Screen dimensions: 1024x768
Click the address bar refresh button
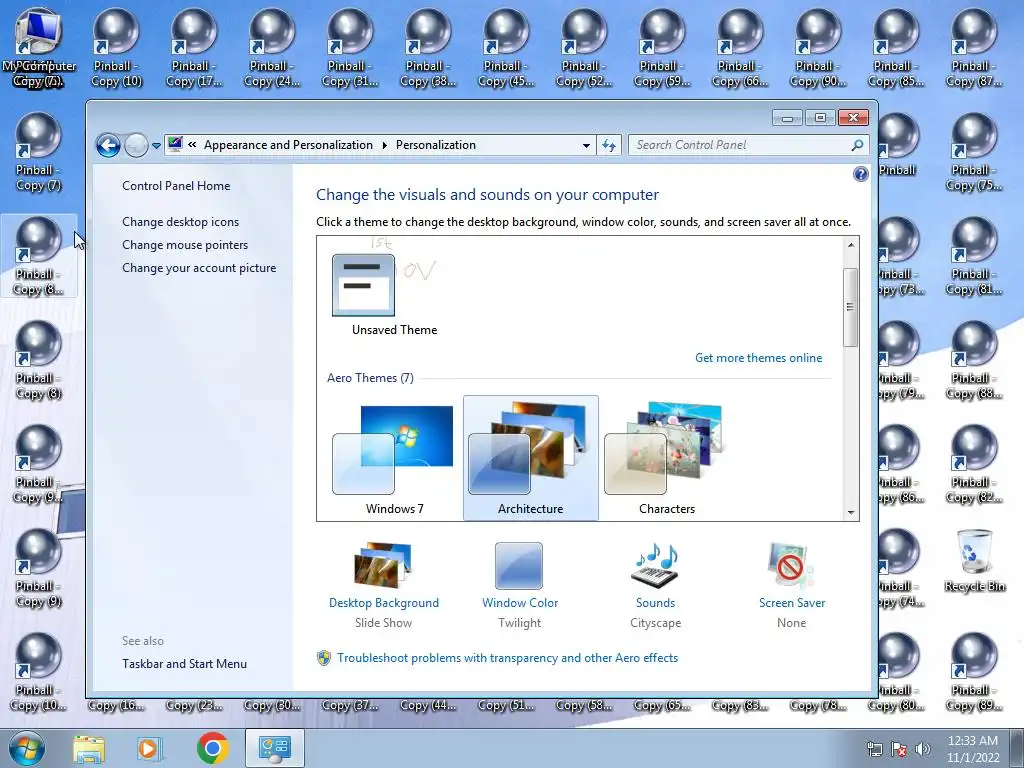[609, 145]
